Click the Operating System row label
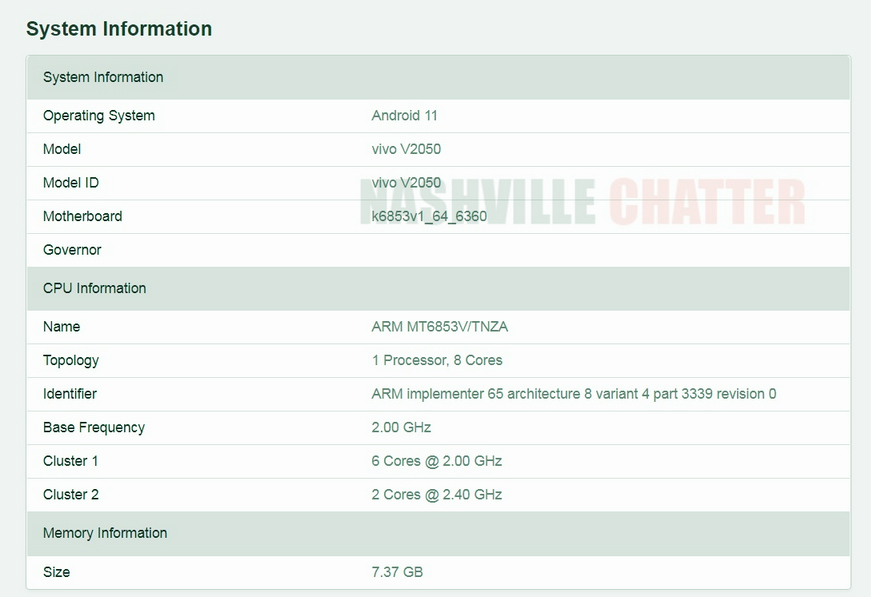The height and width of the screenshot is (597, 871). 99,115
